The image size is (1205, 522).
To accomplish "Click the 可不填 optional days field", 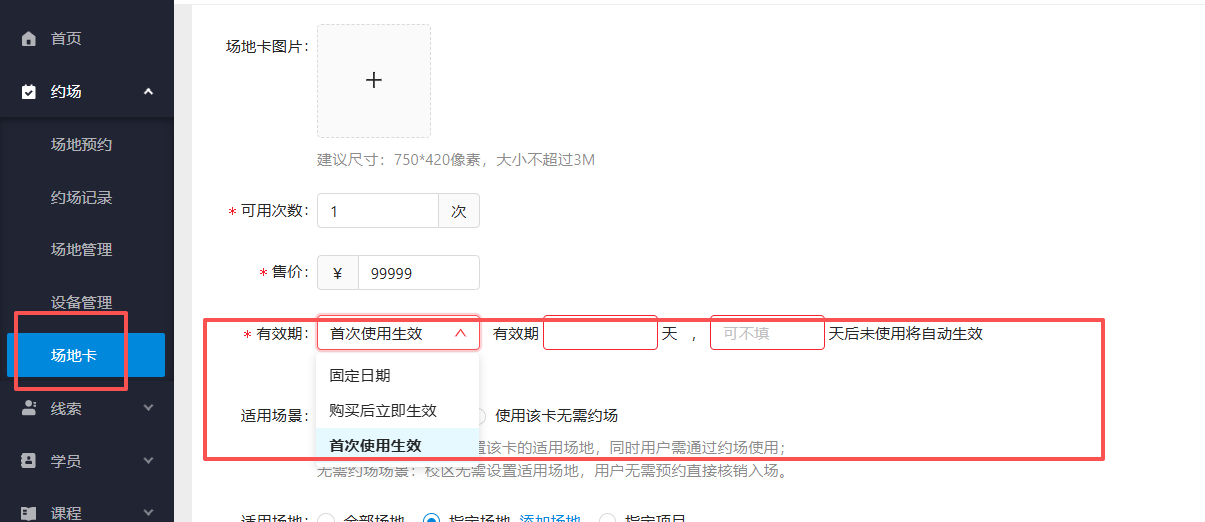I will point(767,333).
